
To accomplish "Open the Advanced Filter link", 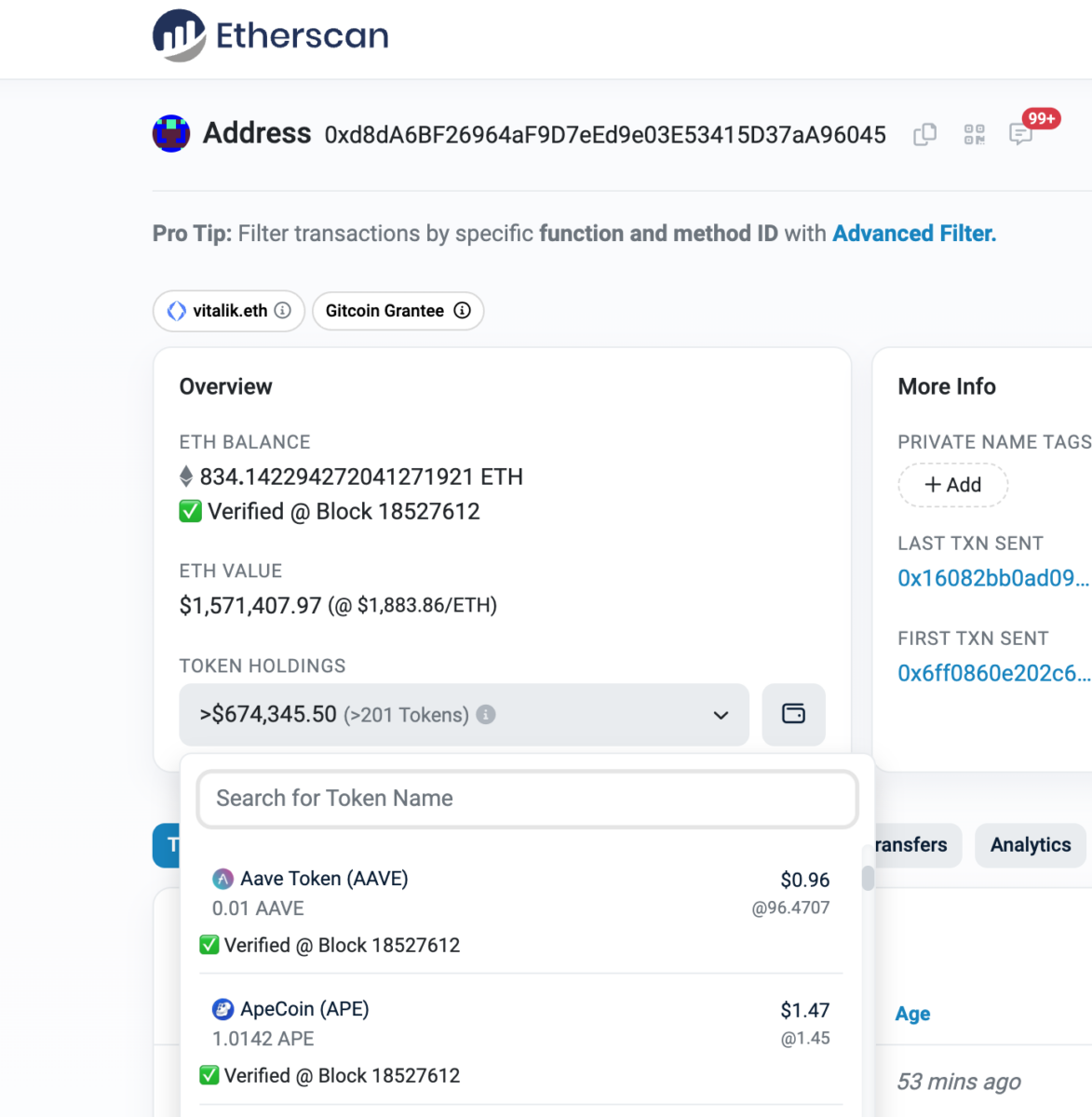I will coord(913,233).
